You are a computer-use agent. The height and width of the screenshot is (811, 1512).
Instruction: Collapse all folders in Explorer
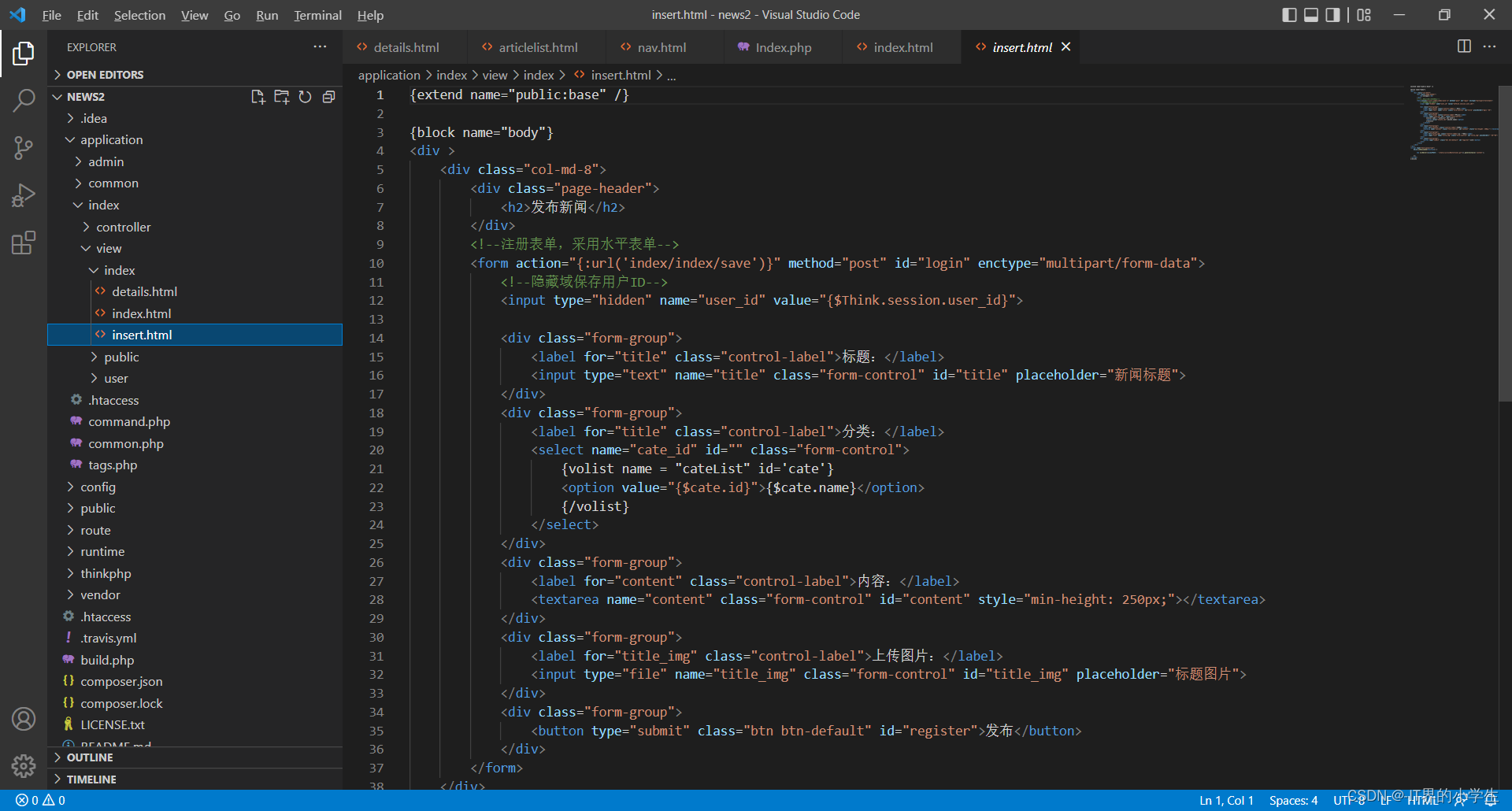coord(328,97)
